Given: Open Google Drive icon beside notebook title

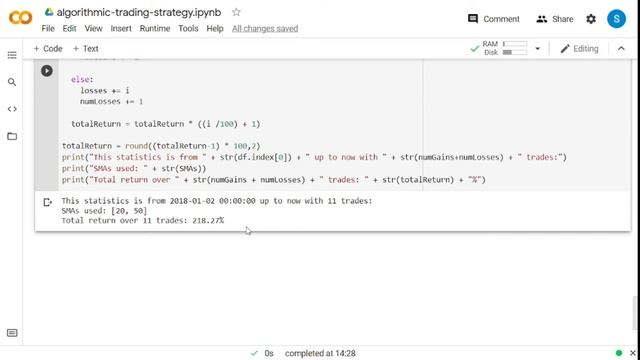Looking at the screenshot, I should (49, 12).
